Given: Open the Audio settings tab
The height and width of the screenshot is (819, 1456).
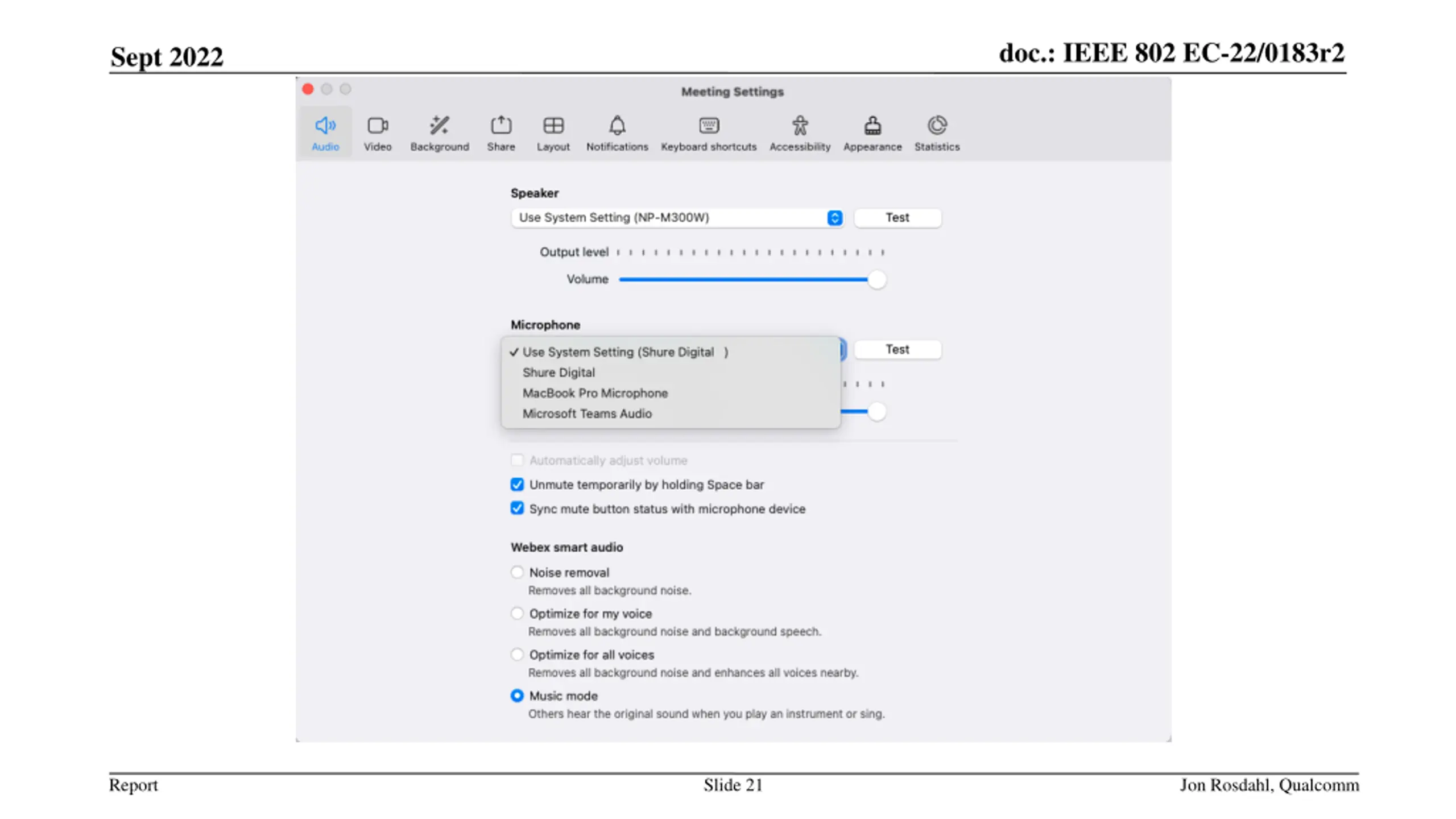Looking at the screenshot, I should (x=325, y=133).
